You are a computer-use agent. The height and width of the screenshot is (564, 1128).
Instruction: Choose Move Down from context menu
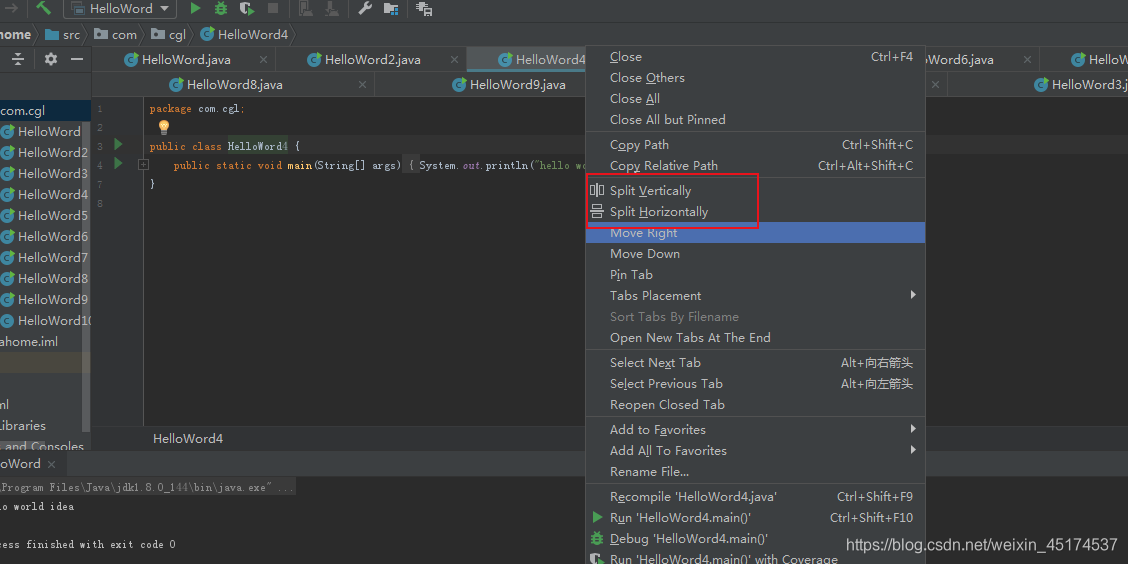(x=755, y=253)
